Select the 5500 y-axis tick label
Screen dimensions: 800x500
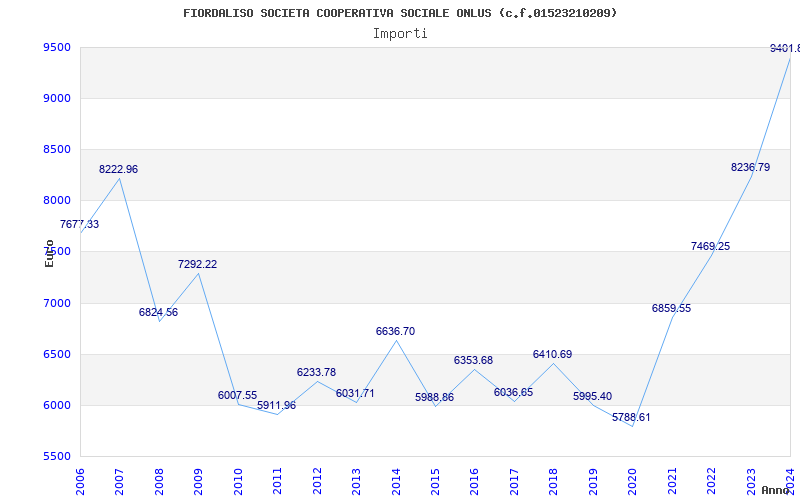tap(56, 456)
